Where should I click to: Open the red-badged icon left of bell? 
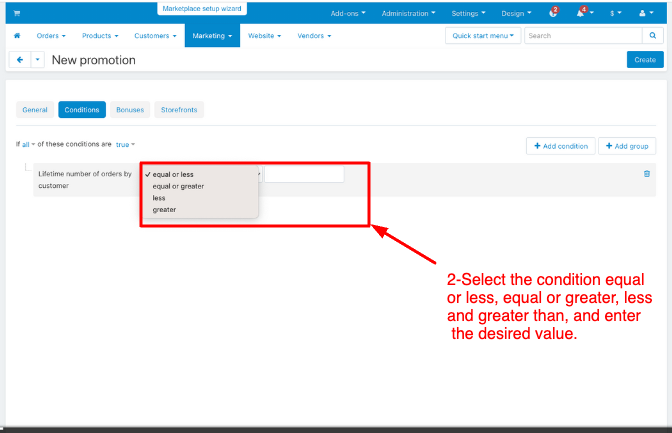[x=553, y=13]
